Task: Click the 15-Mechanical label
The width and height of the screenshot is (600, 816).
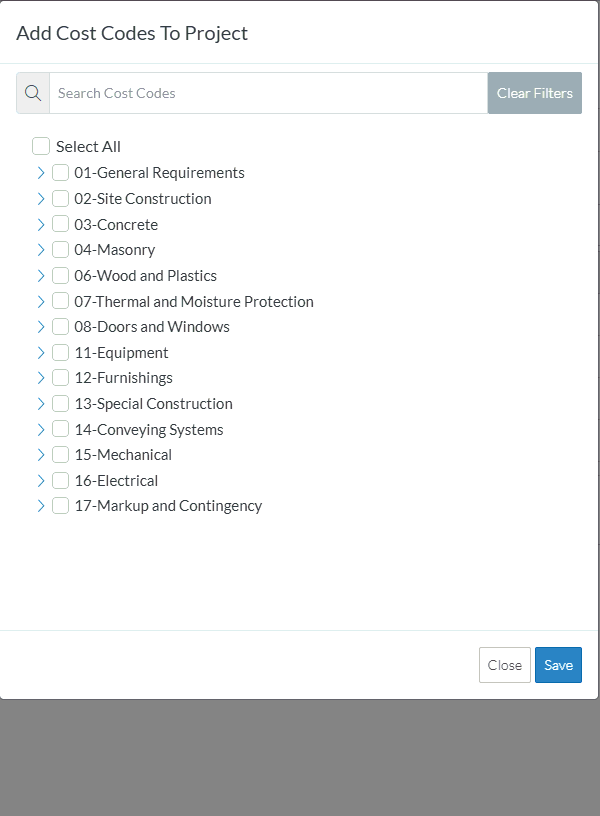Action: tap(123, 455)
